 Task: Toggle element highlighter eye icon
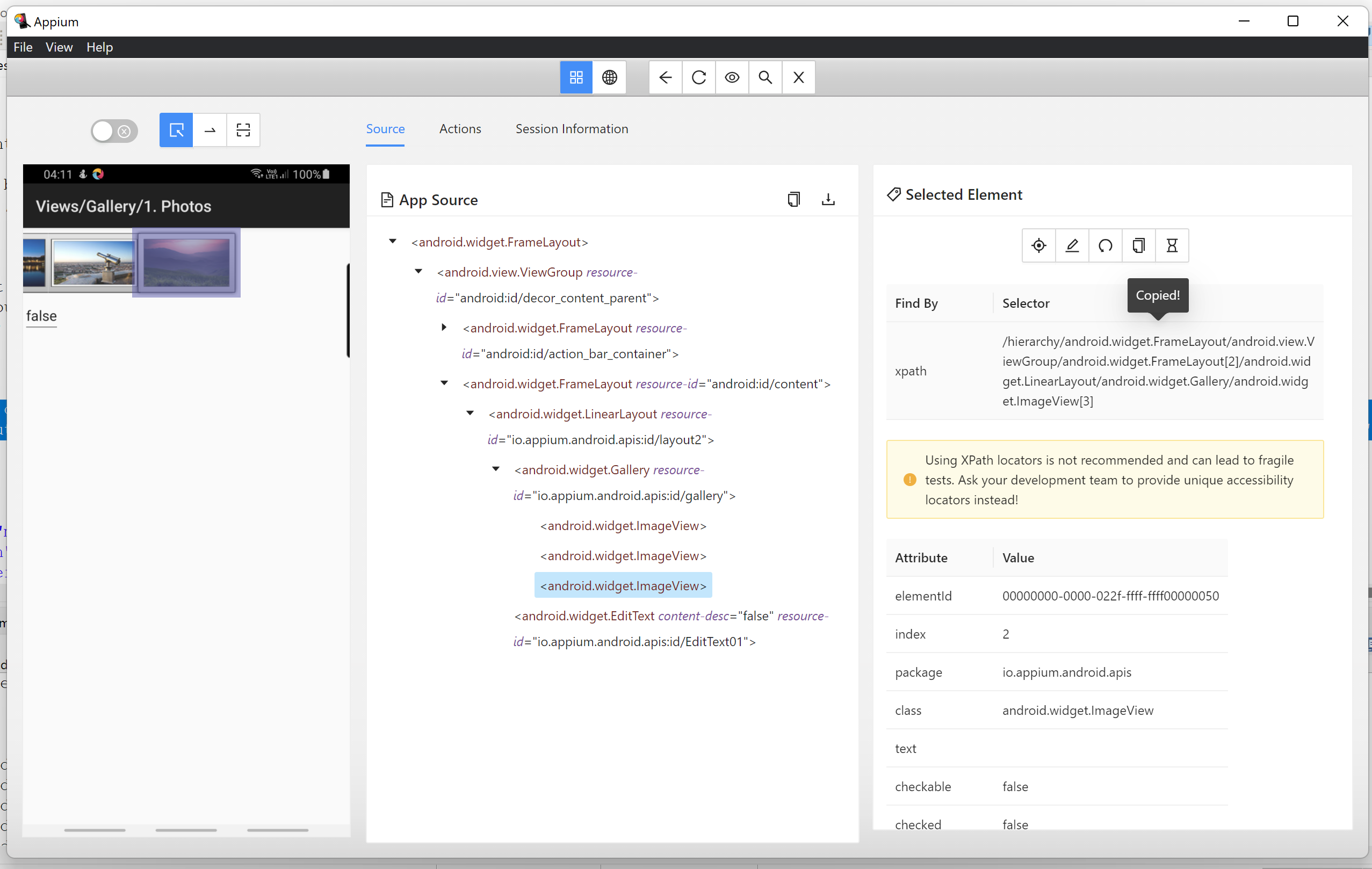pos(732,77)
